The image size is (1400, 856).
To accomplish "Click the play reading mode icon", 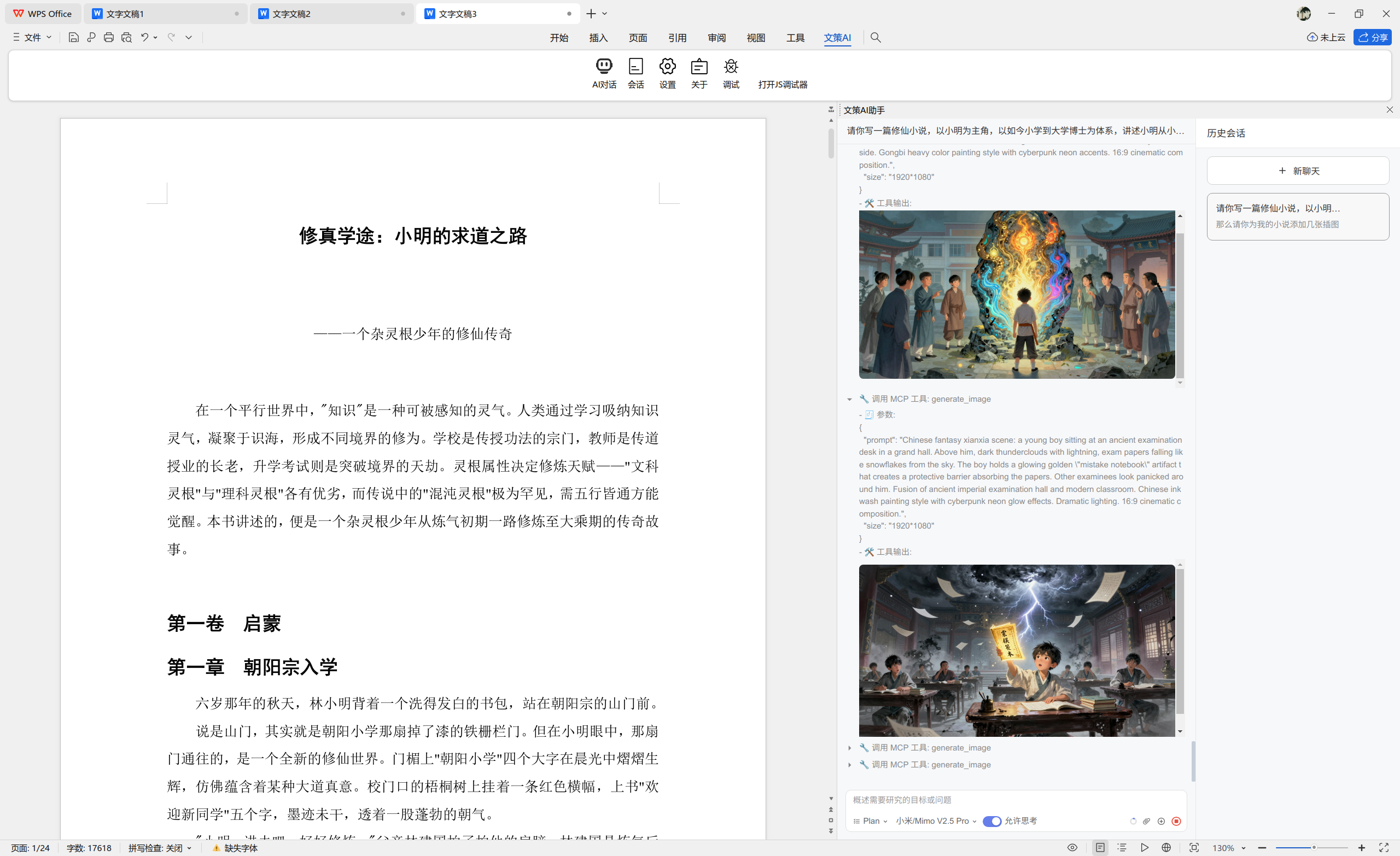I will tap(1144, 847).
